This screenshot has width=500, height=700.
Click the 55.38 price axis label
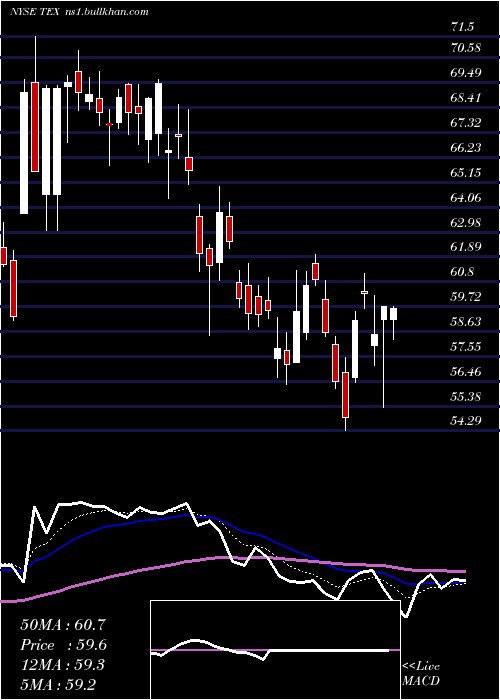point(466,397)
